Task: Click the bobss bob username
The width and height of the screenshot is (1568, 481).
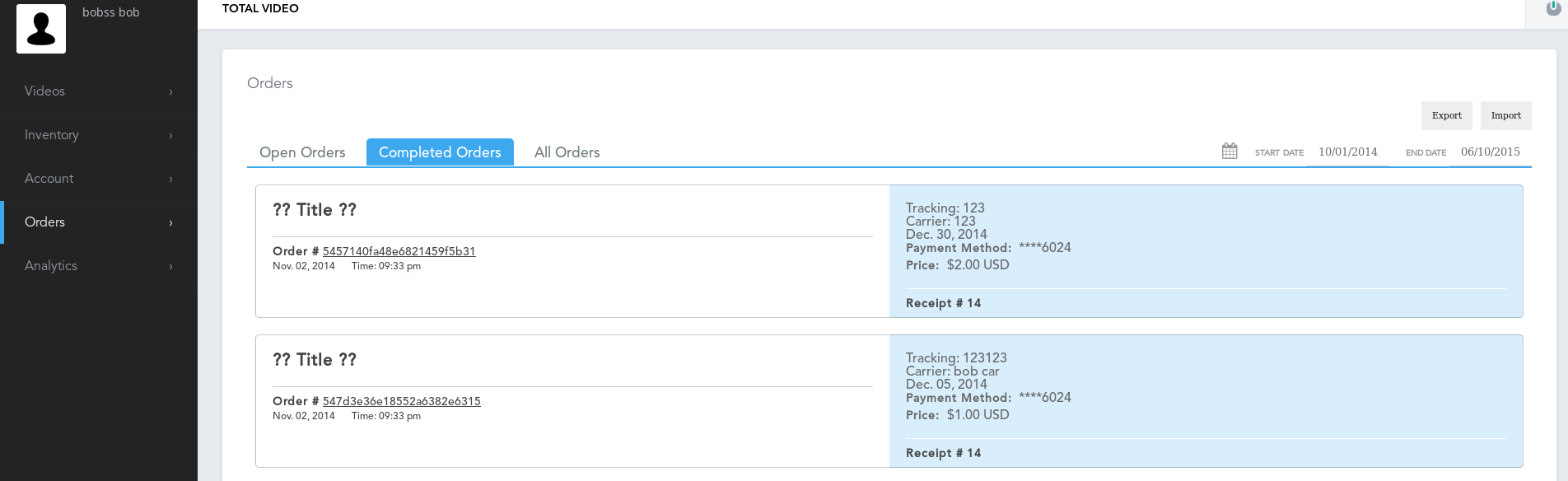Action: pyautogui.click(x=111, y=12)
